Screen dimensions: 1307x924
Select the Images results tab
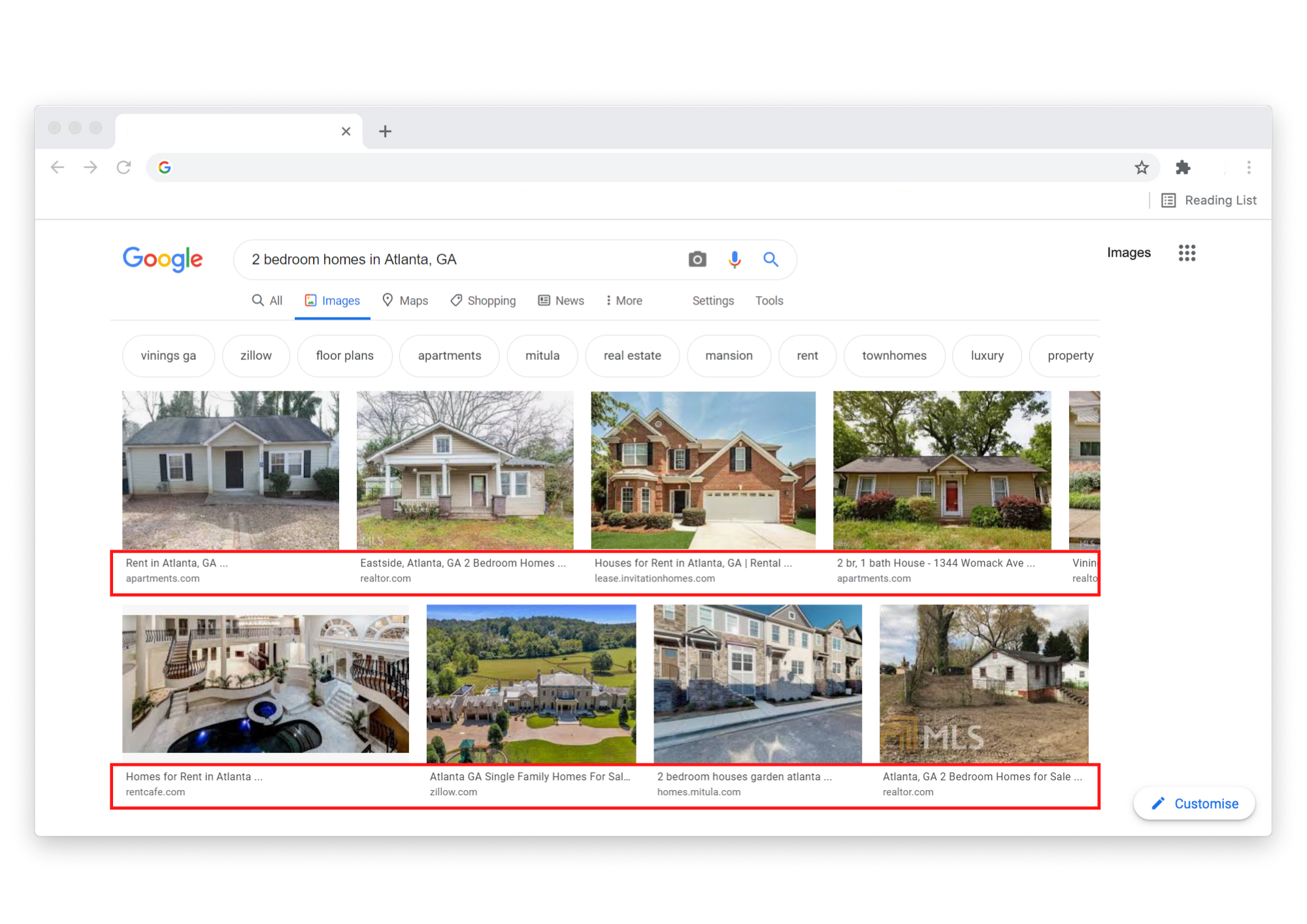332,301
